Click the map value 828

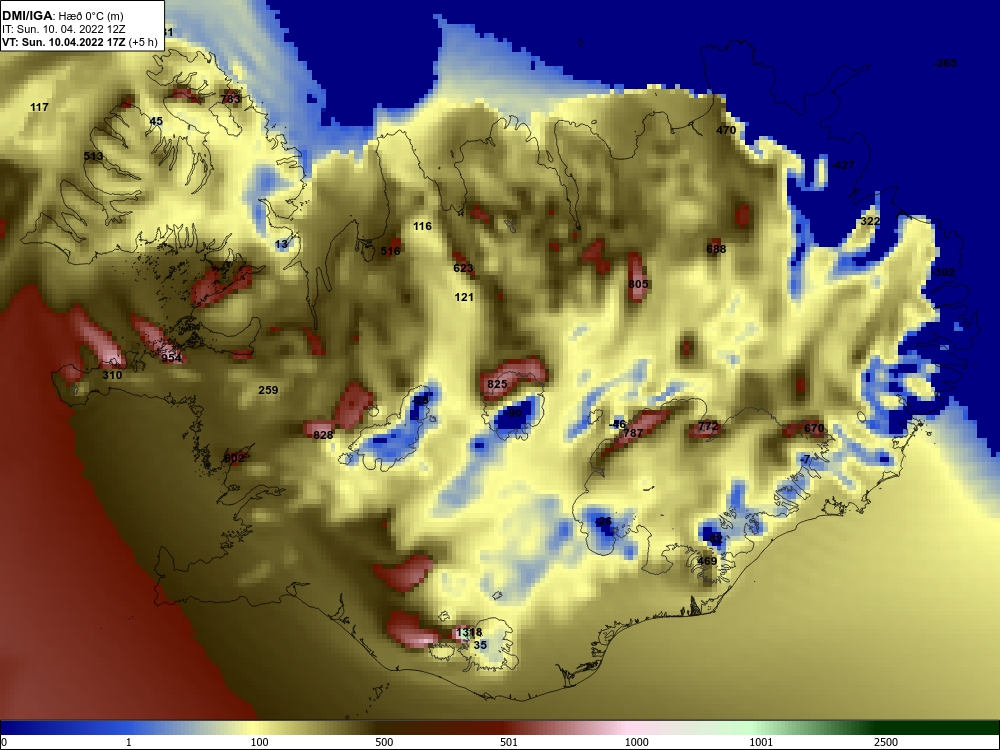click(323, 435)
